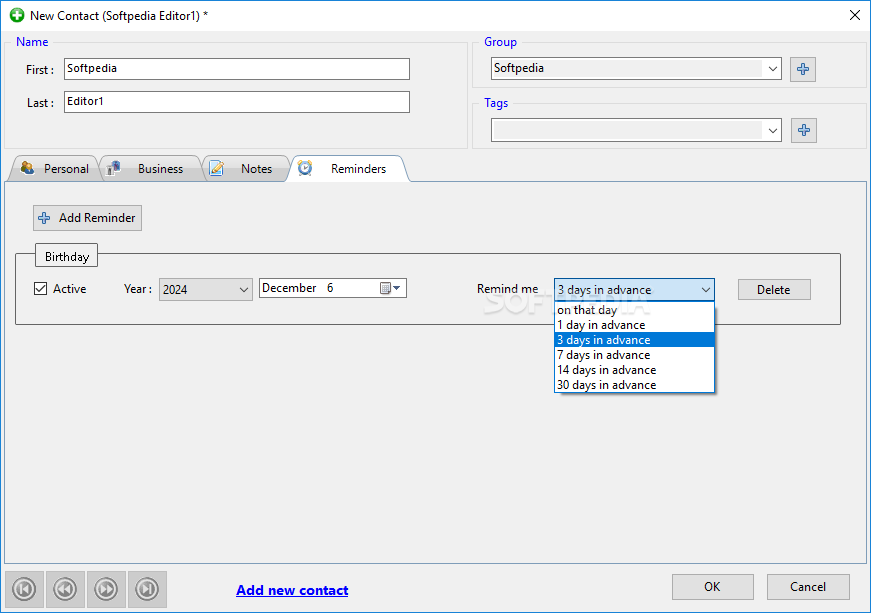This screenshot has height=613, width=871.
Task: Delete the Birthday reminder
Action: pyautogui.click(x=774, y=290)
